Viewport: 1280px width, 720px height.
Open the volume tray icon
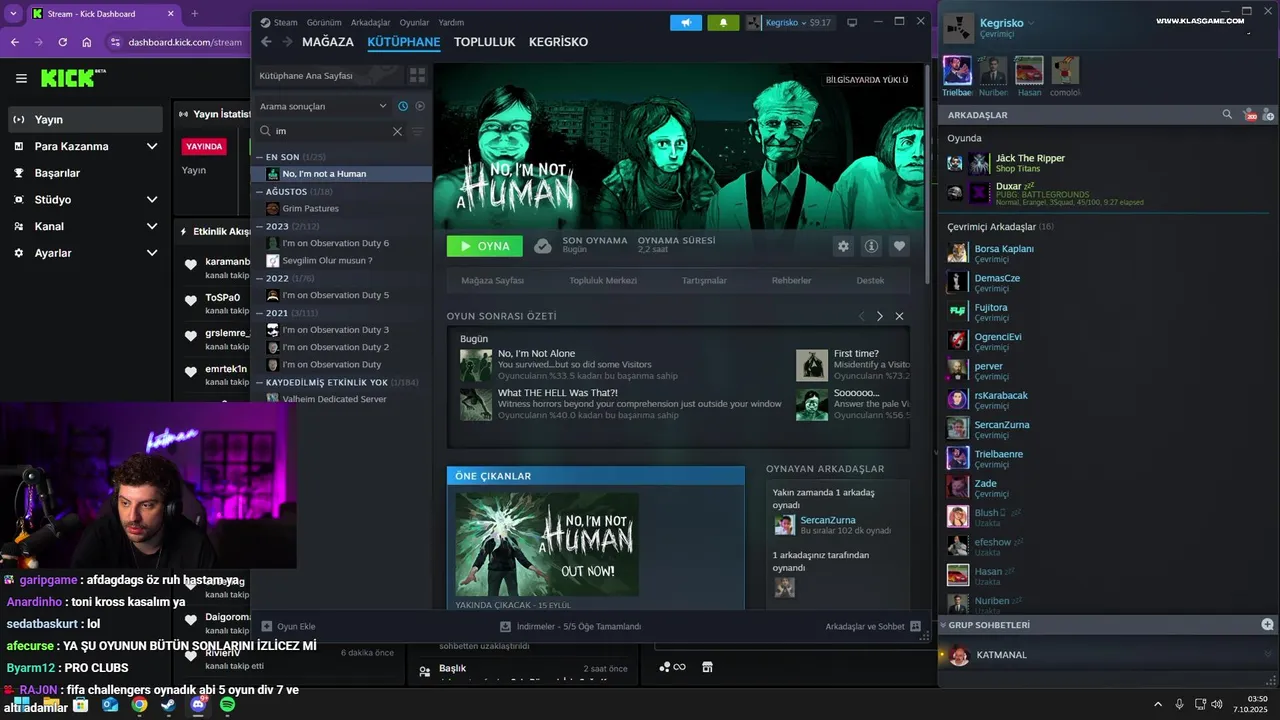coord(1217,704)
